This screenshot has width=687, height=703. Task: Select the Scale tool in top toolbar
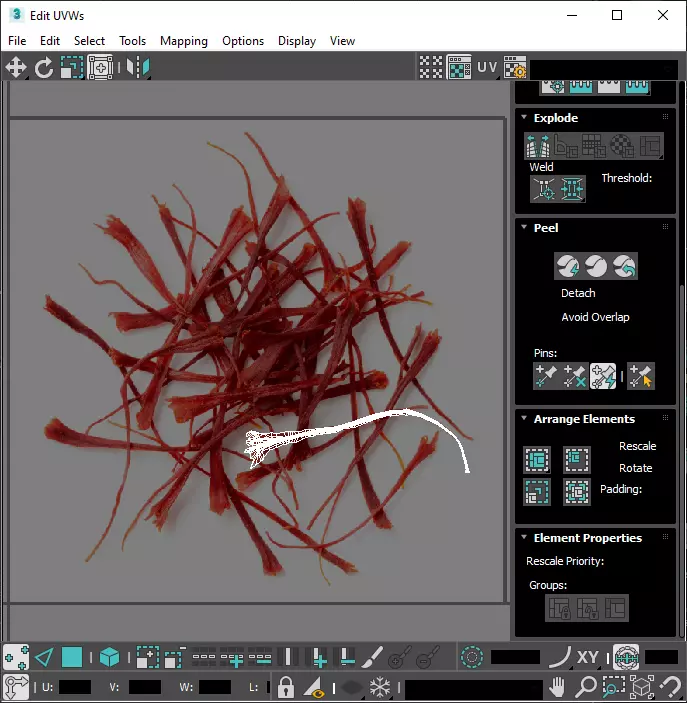click(x=72, y=68)
